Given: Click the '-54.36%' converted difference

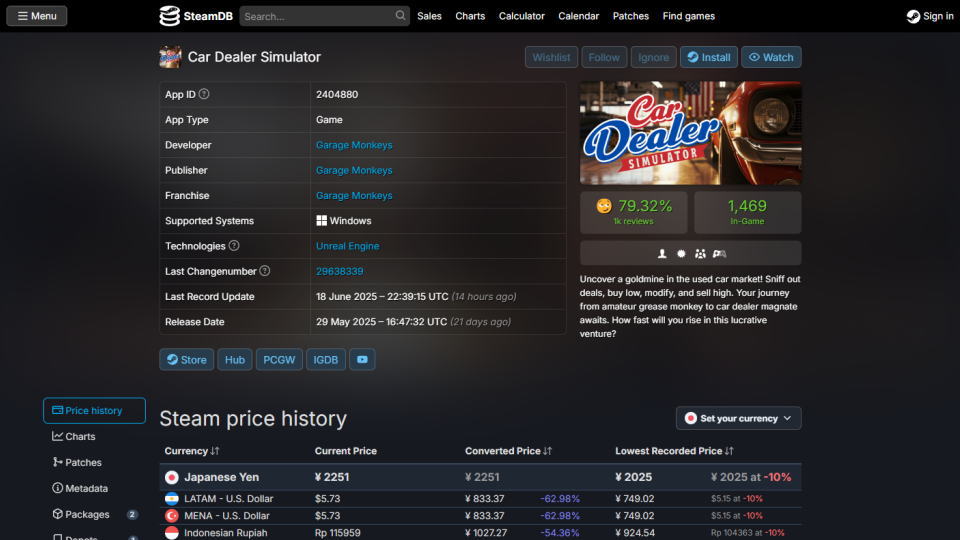Looking at the screenshot, I should pos(560,533).
